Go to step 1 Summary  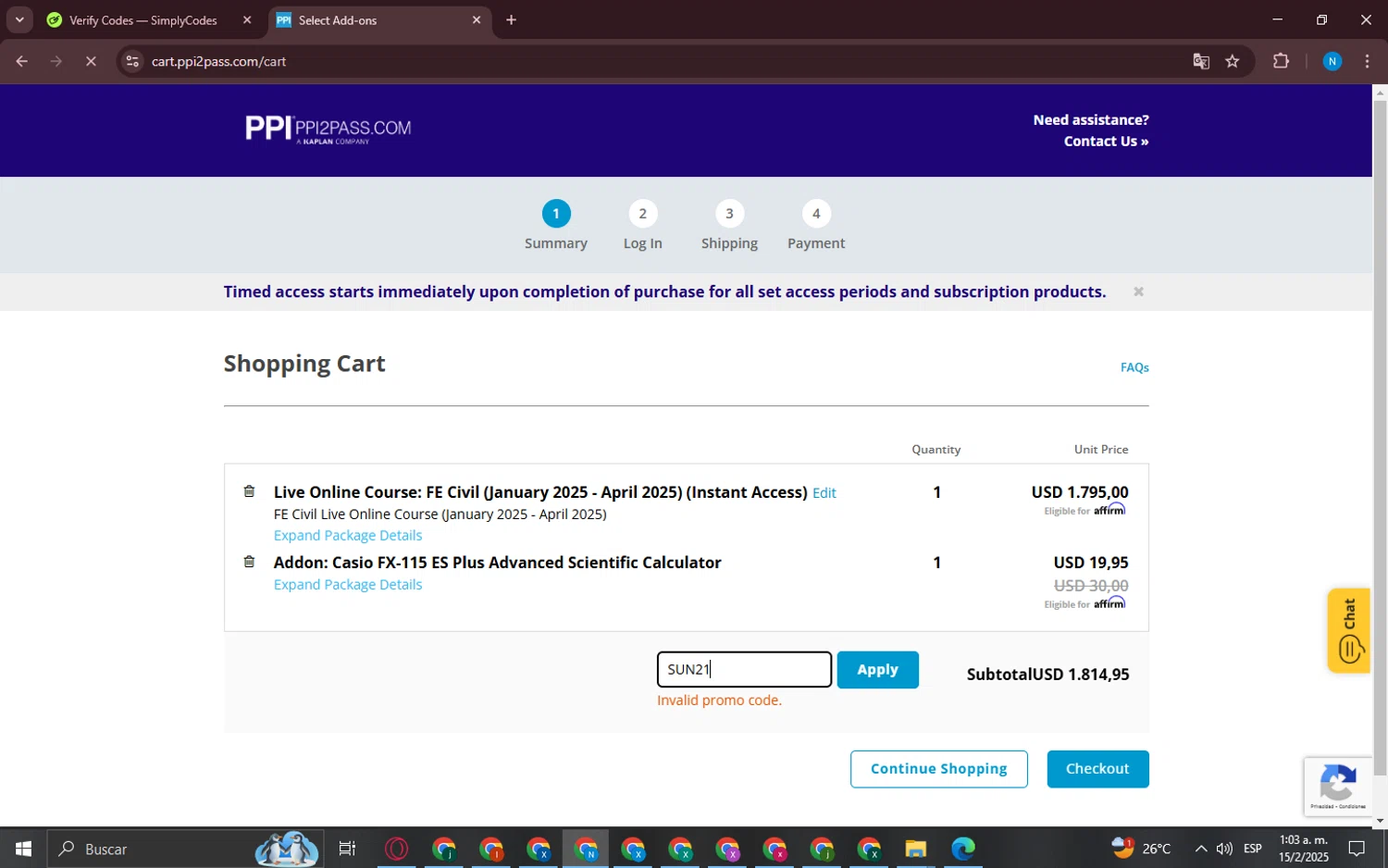point(556,226)
